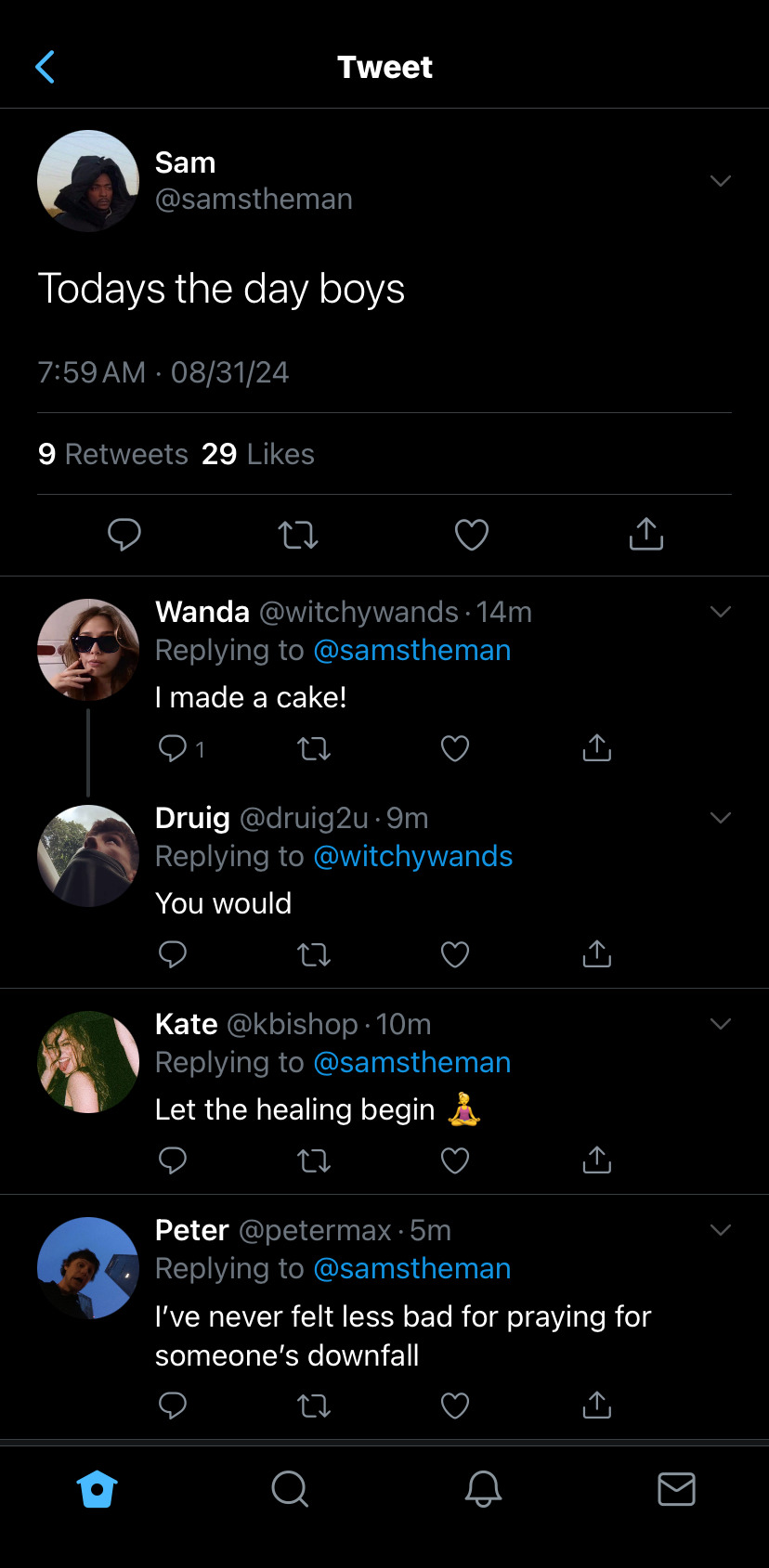Go back using the blue arrow
Screen dimensions: 769x1568
[45, 67]
